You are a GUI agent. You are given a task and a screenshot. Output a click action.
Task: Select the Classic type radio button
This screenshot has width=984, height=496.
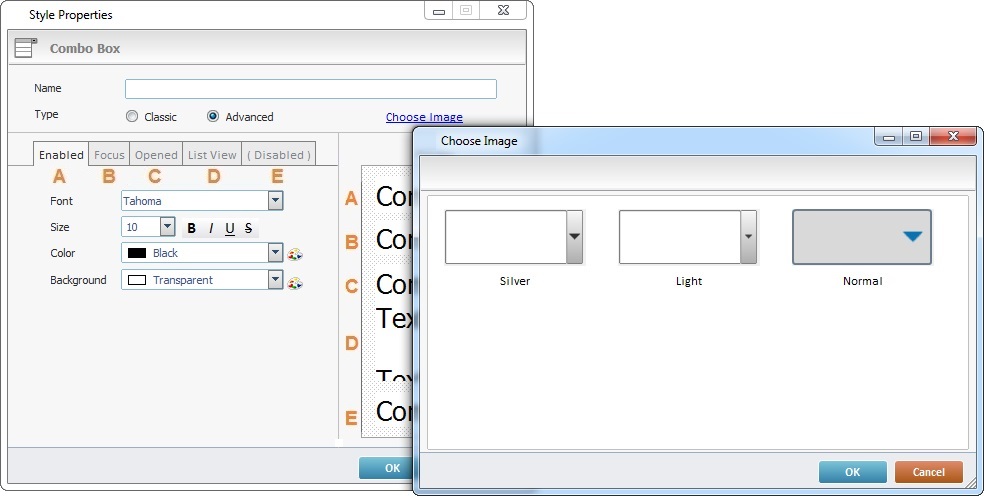point(132,117)
